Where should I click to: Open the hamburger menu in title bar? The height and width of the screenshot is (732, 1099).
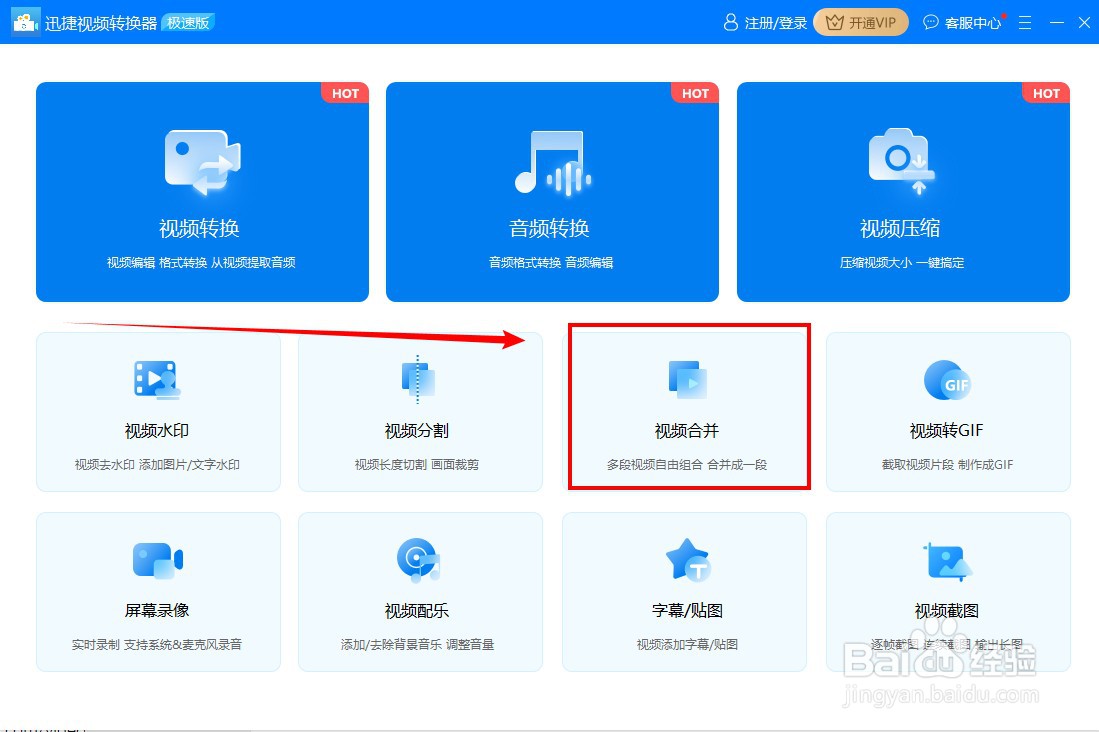pos(1025,22)
